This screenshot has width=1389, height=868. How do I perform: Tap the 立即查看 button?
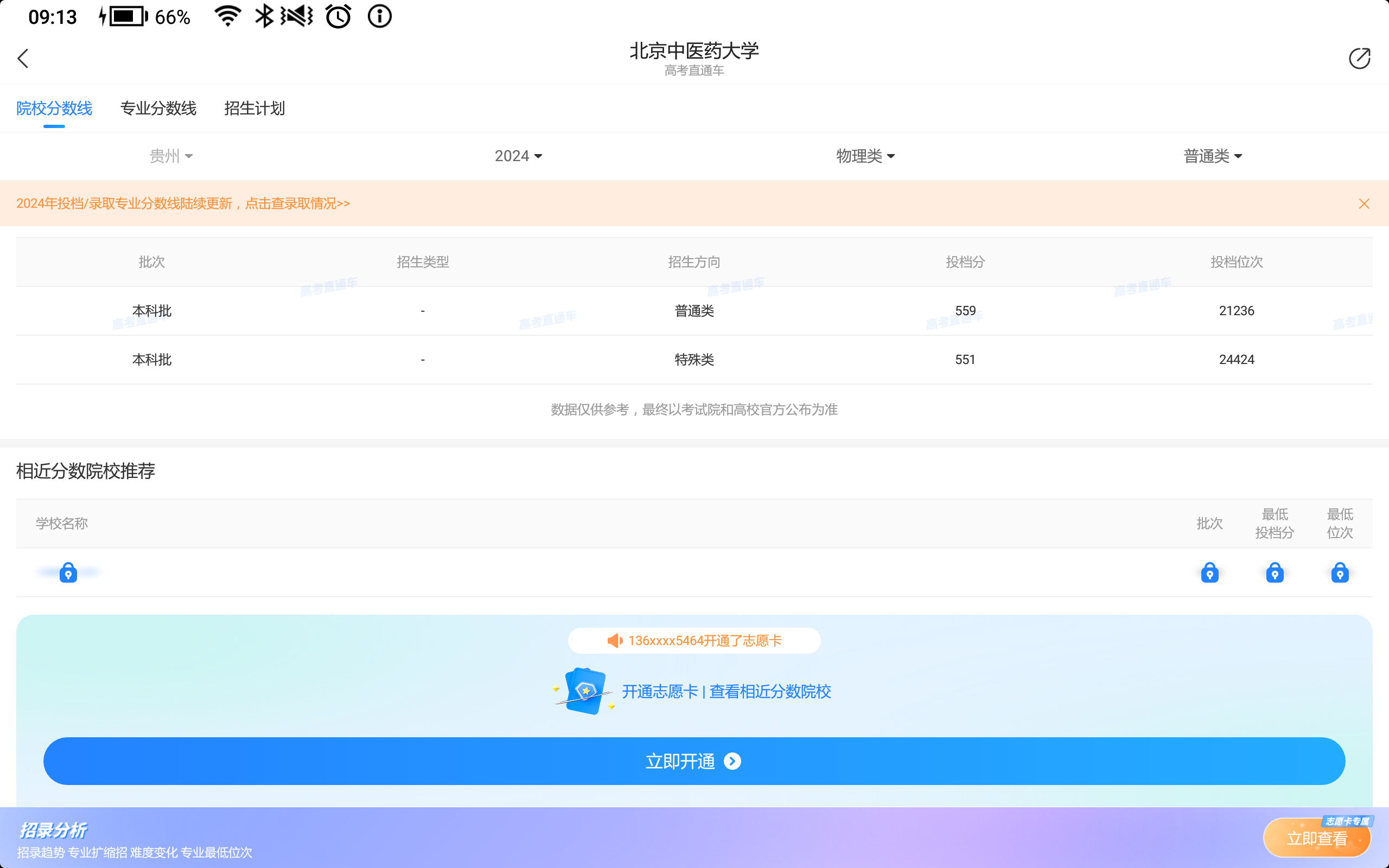pos(1317,838)
